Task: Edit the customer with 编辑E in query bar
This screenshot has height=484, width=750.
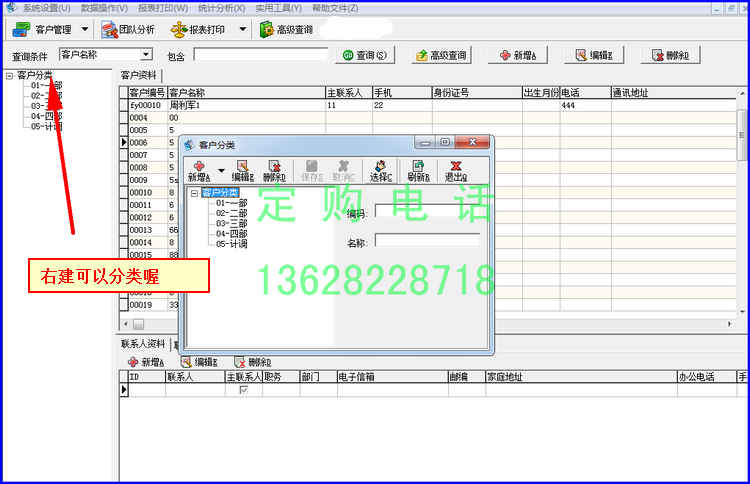Action: [594, 55]
